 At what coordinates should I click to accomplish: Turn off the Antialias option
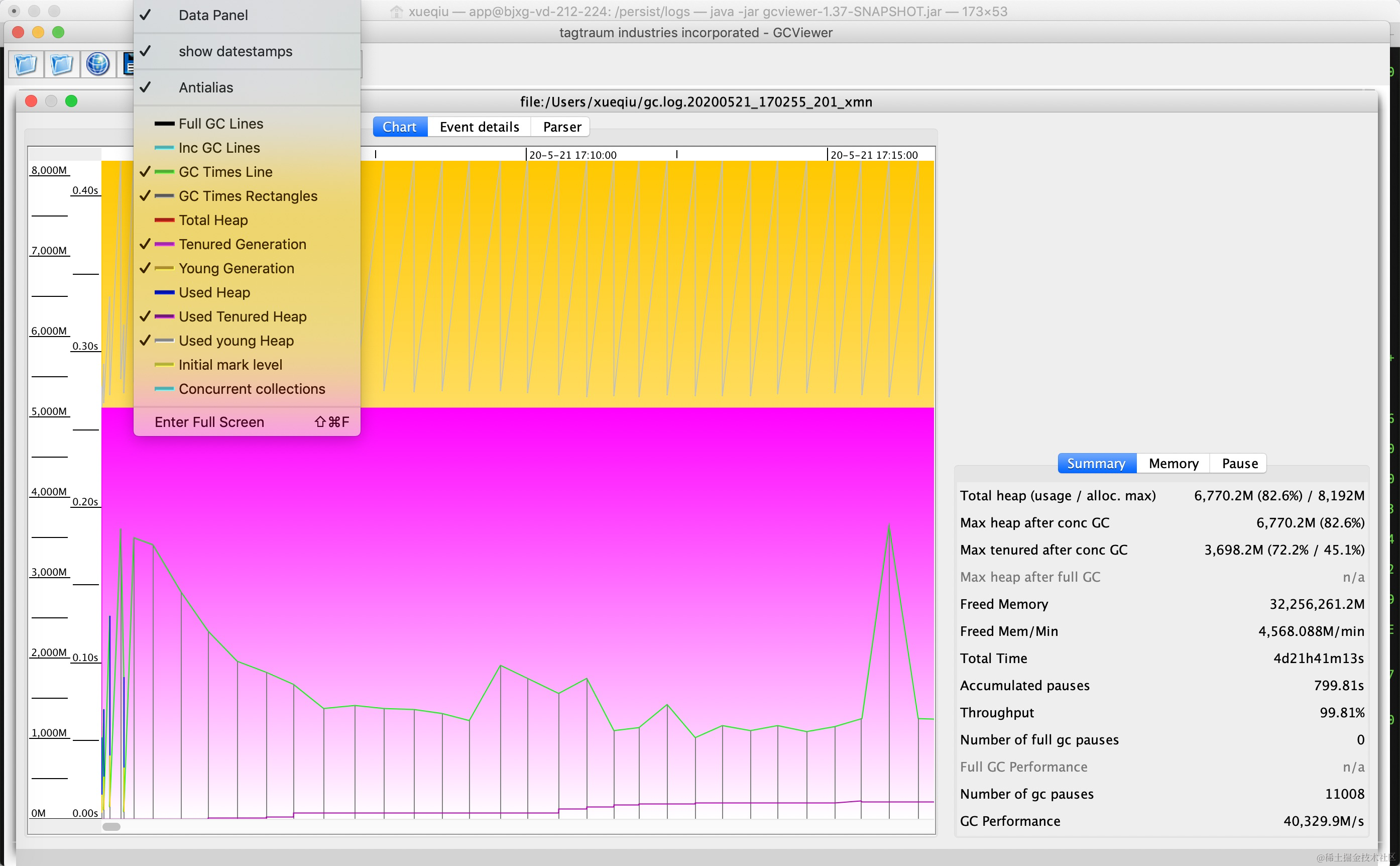[205, 87]
